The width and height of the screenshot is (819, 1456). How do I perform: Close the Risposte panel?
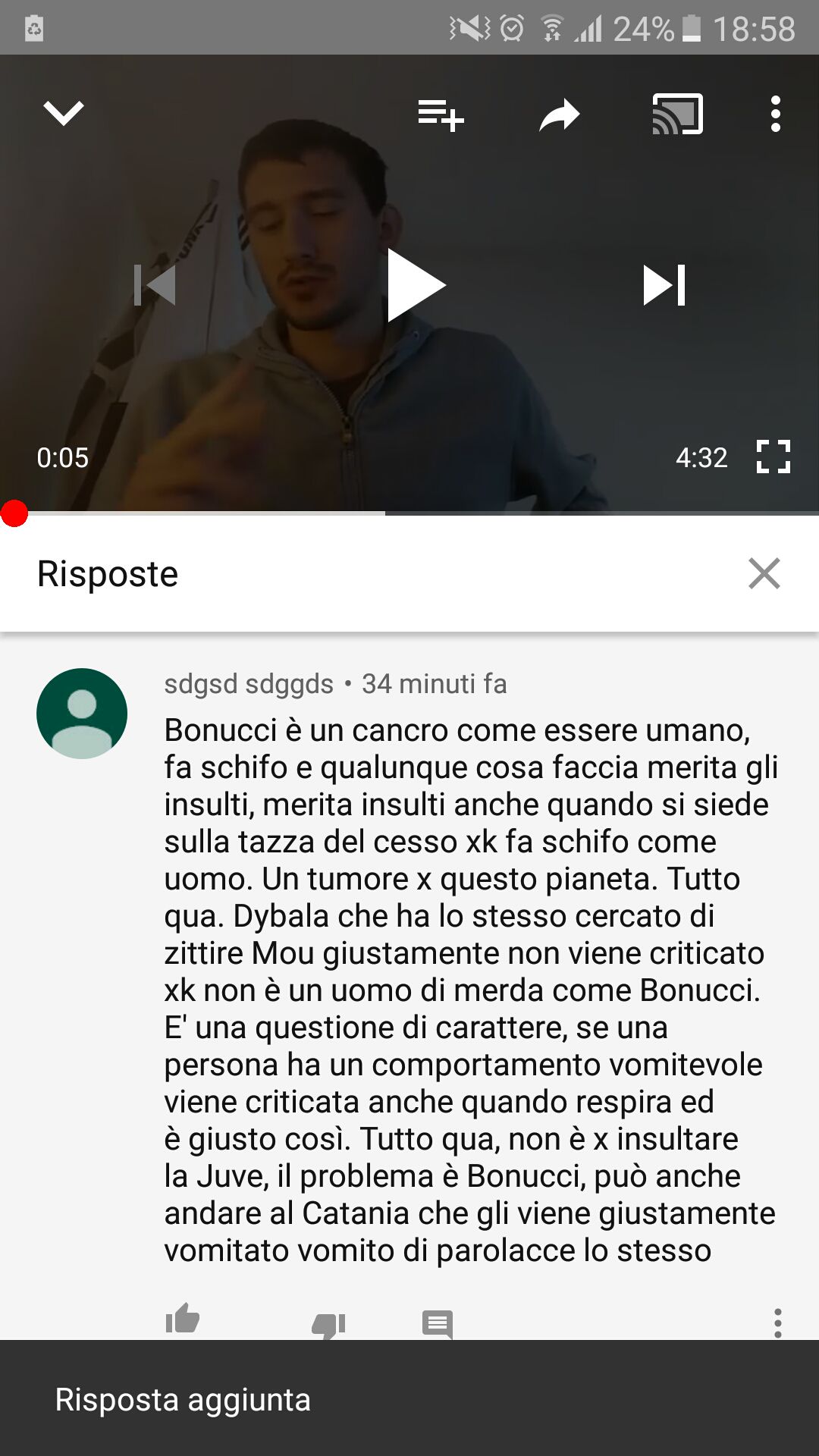(x=764, y=573)
